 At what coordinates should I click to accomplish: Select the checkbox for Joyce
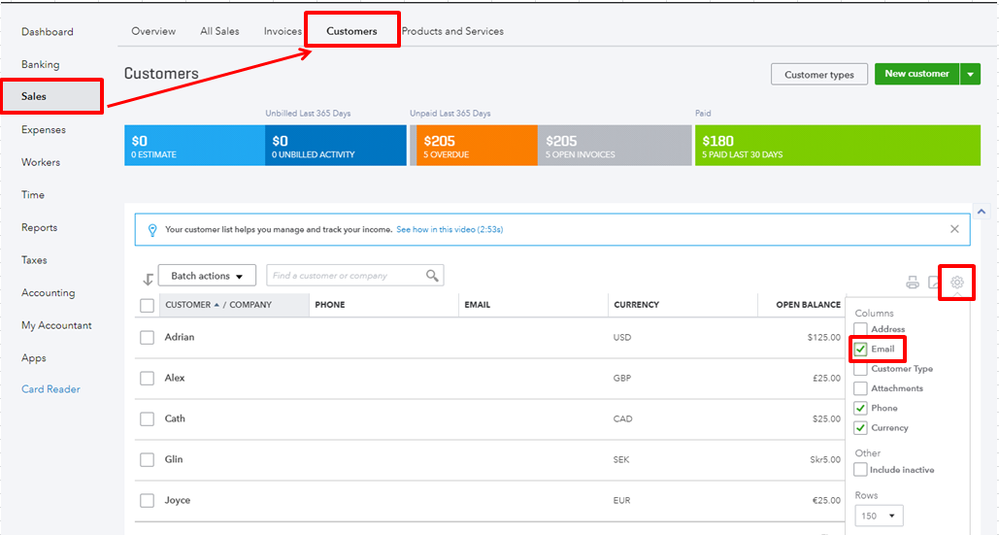point(147,500)
